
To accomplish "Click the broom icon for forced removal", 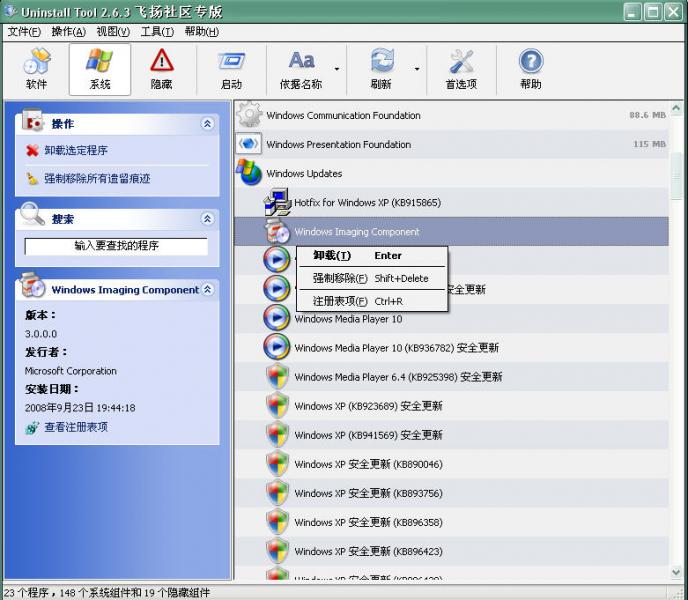I will [32, 178].
